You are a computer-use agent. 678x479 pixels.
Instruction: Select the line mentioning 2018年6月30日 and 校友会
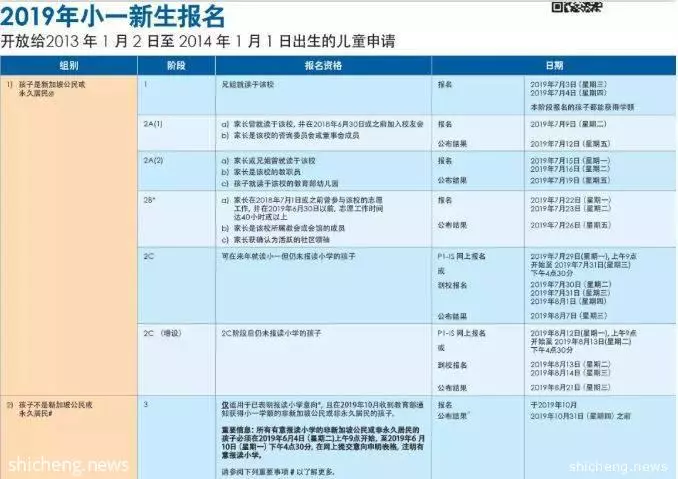[323, 124]
